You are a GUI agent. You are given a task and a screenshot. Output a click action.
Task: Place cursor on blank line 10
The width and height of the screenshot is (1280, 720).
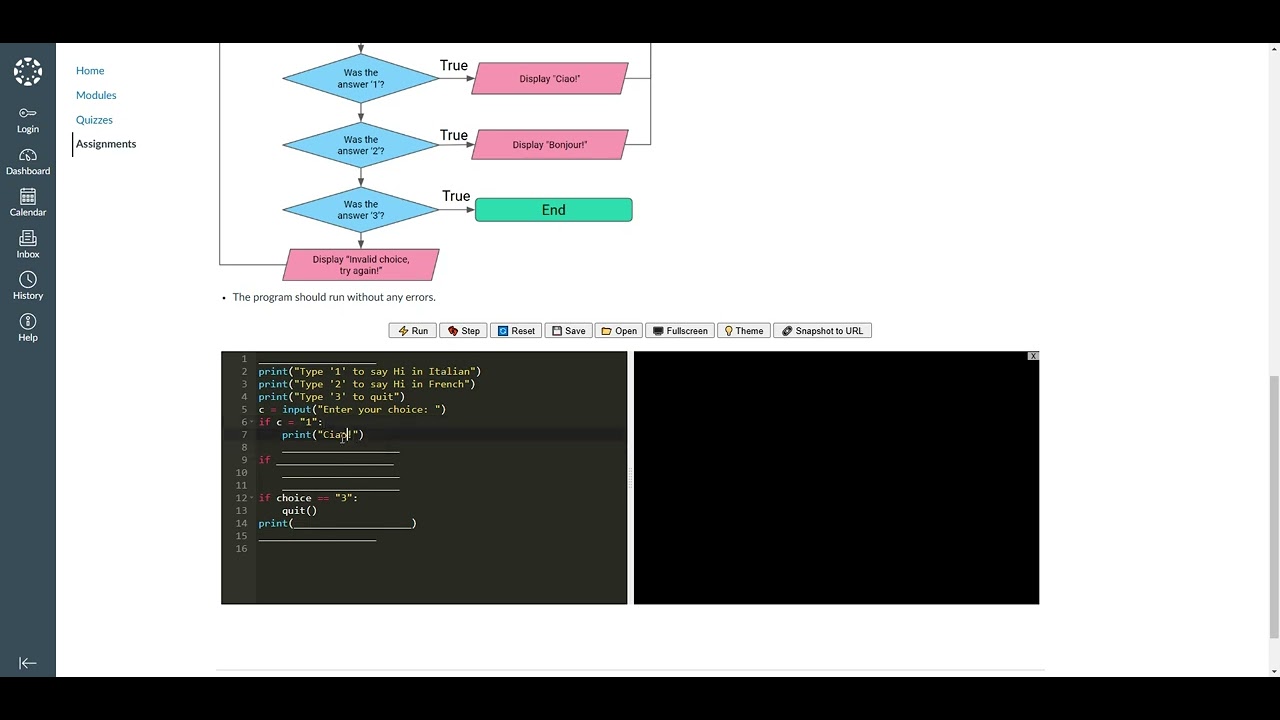340,473
